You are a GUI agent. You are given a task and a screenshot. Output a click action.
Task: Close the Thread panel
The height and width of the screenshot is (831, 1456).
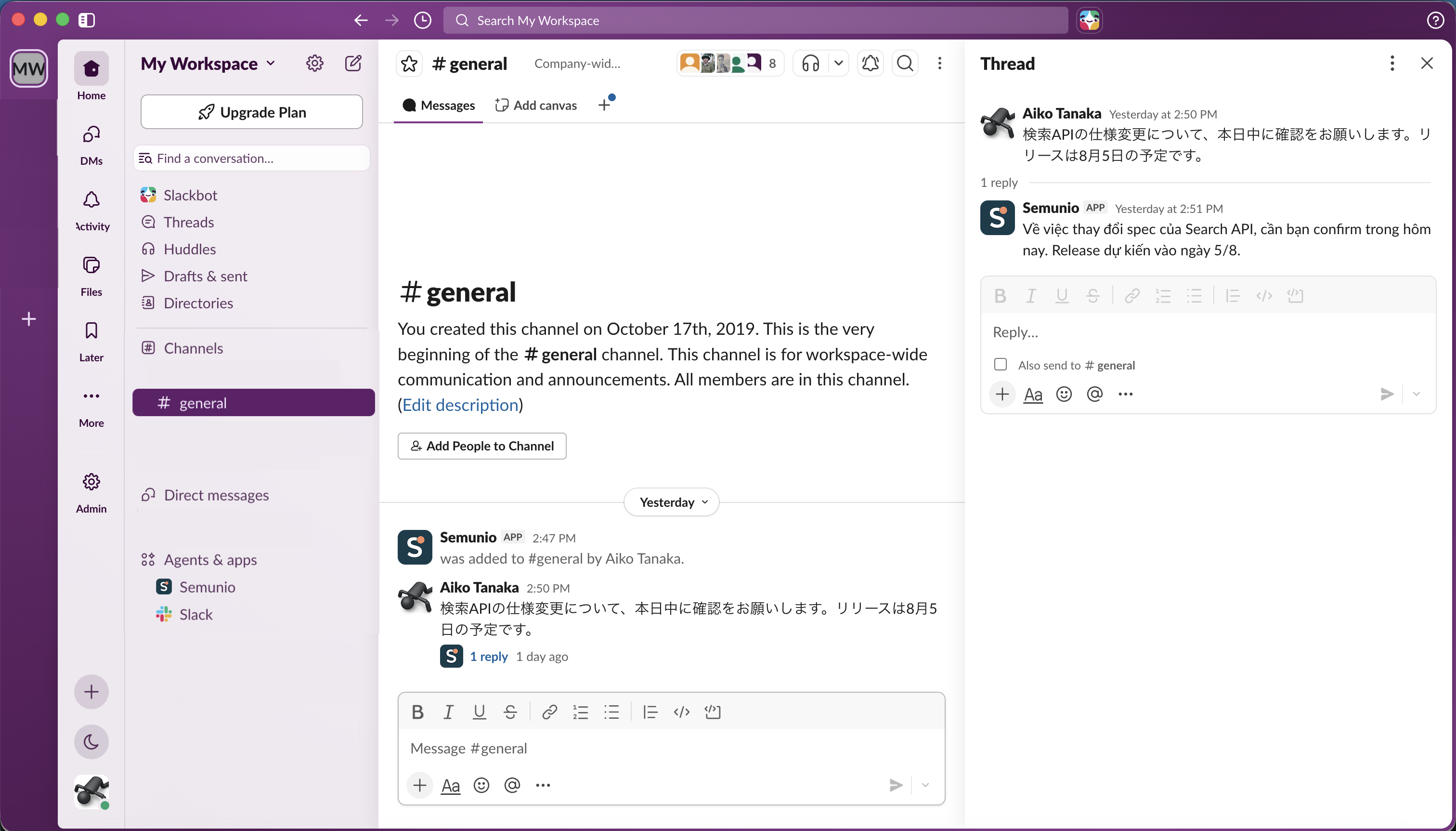coord(1427,64)
